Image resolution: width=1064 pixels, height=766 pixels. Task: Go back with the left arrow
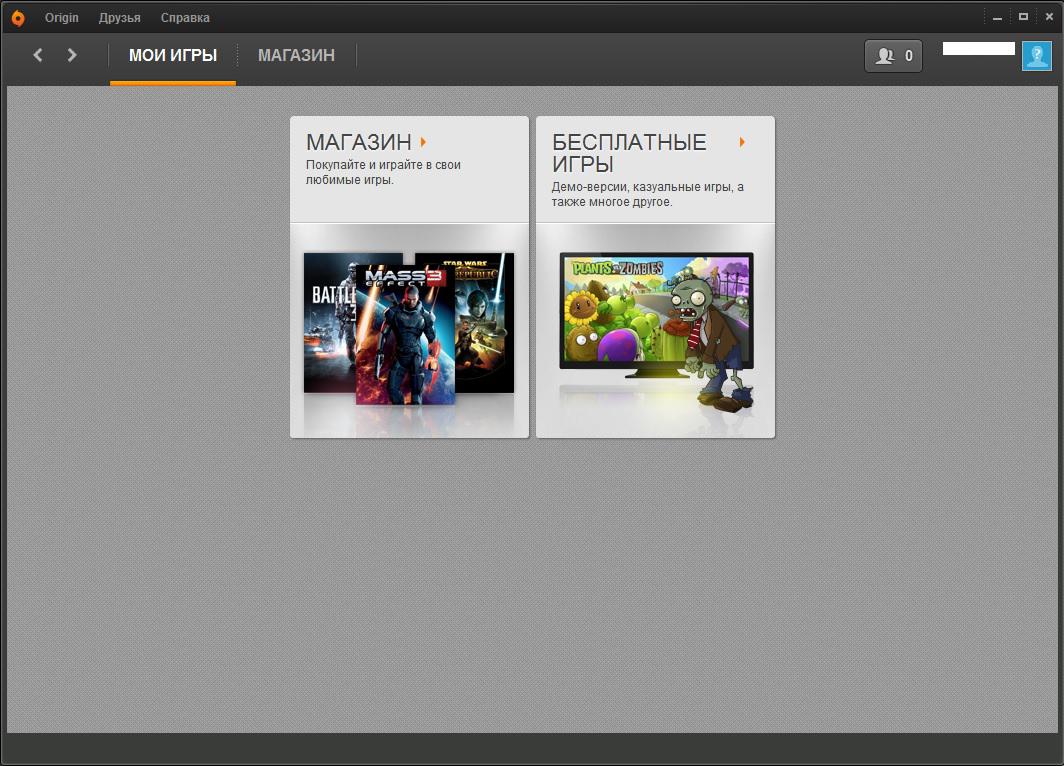pyautogui.click(x=38, y=55)
